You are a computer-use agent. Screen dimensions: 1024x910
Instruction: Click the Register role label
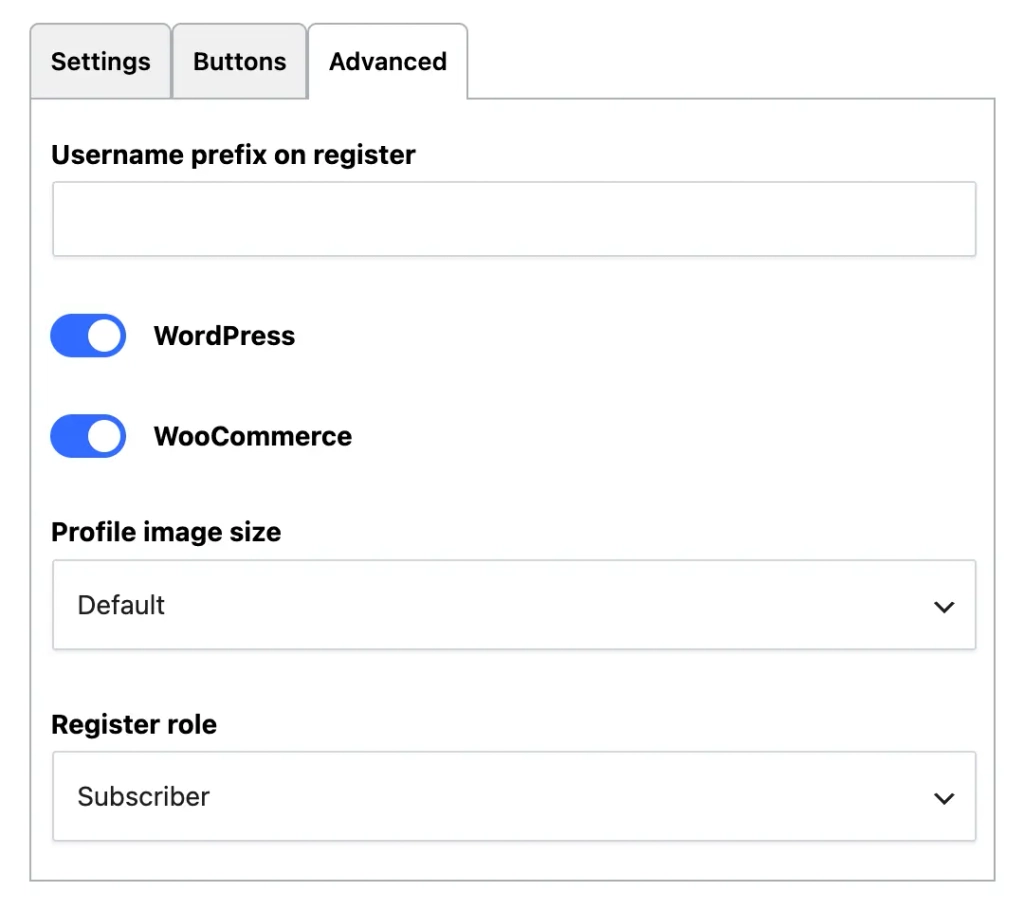pyautogui.click(x=134, y=724)
